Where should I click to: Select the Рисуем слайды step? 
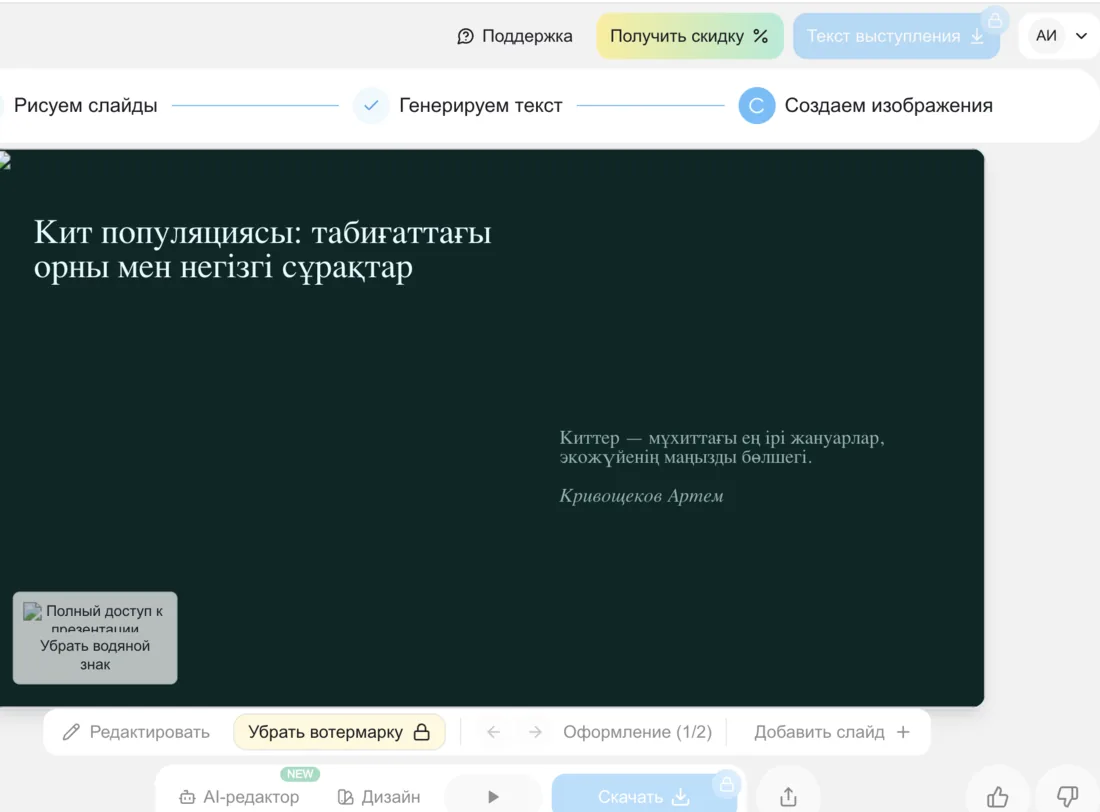(x=86, y=105)
